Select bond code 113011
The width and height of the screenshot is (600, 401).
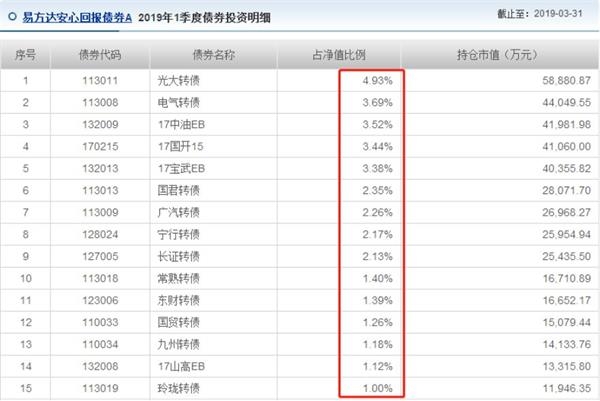pyautogui.click(x=100, y=81)
